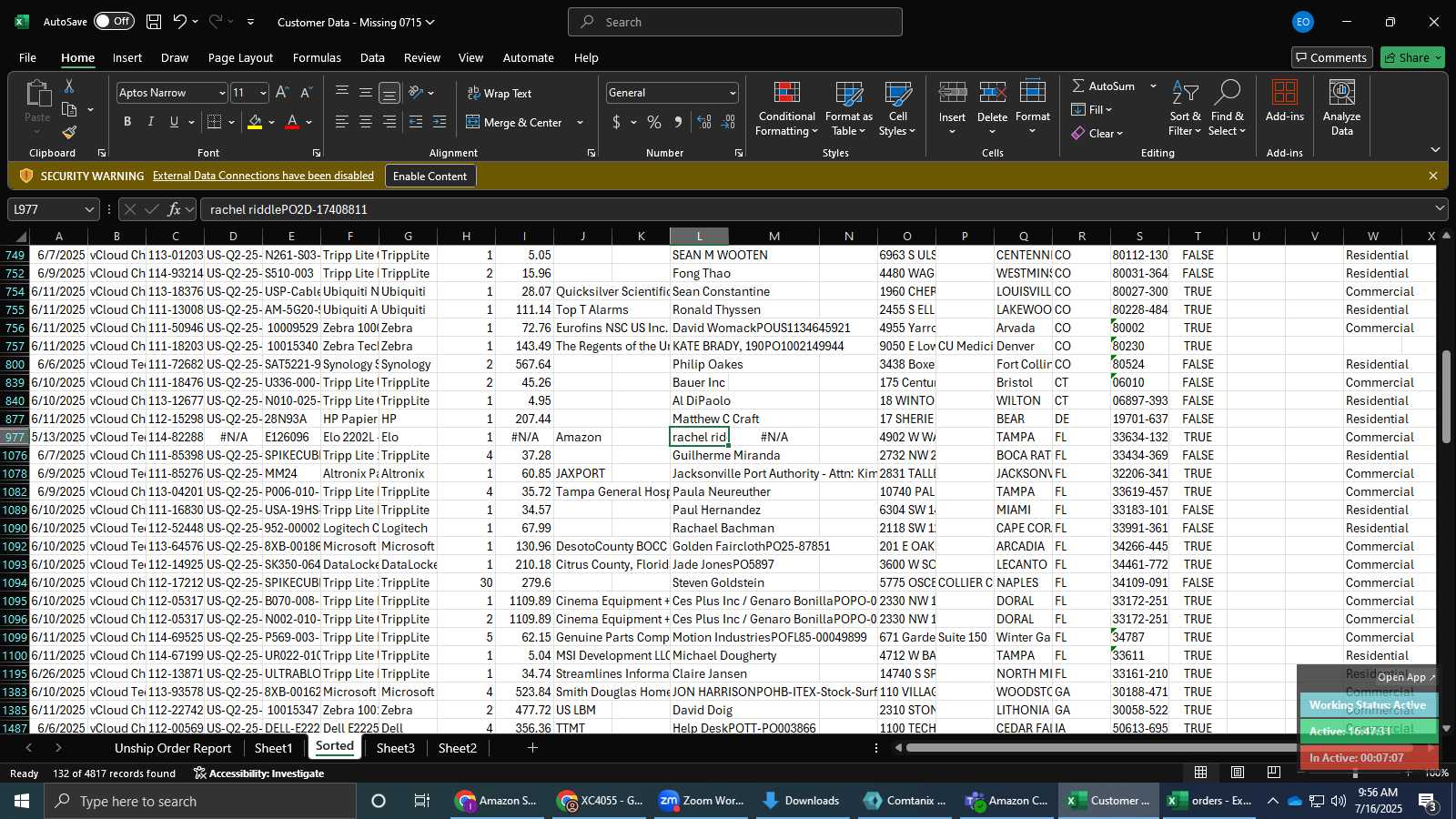
Task: Launch Analyze Data
Action: pos(1341,108)
